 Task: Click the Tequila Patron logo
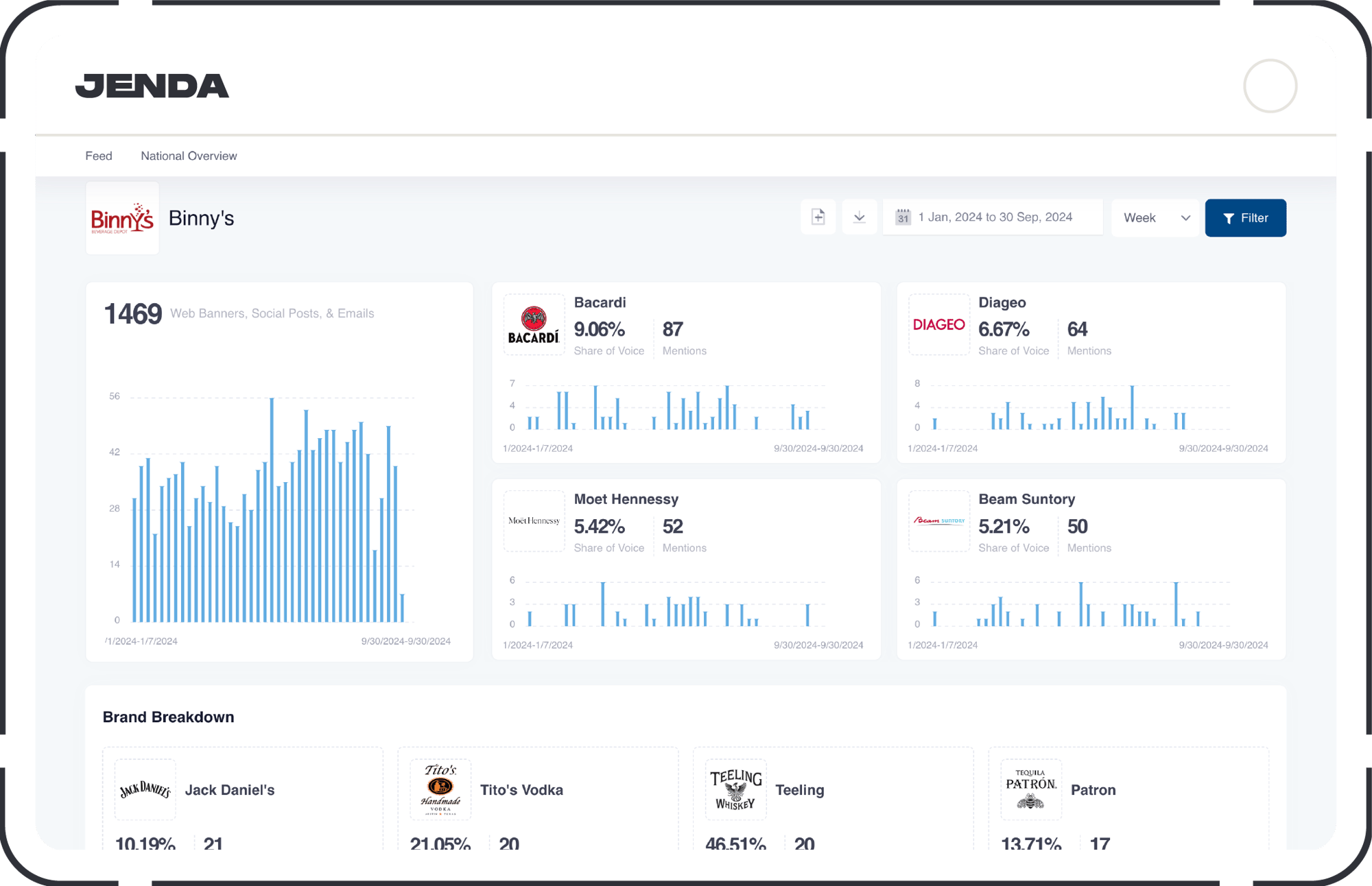coord(1031,789)
